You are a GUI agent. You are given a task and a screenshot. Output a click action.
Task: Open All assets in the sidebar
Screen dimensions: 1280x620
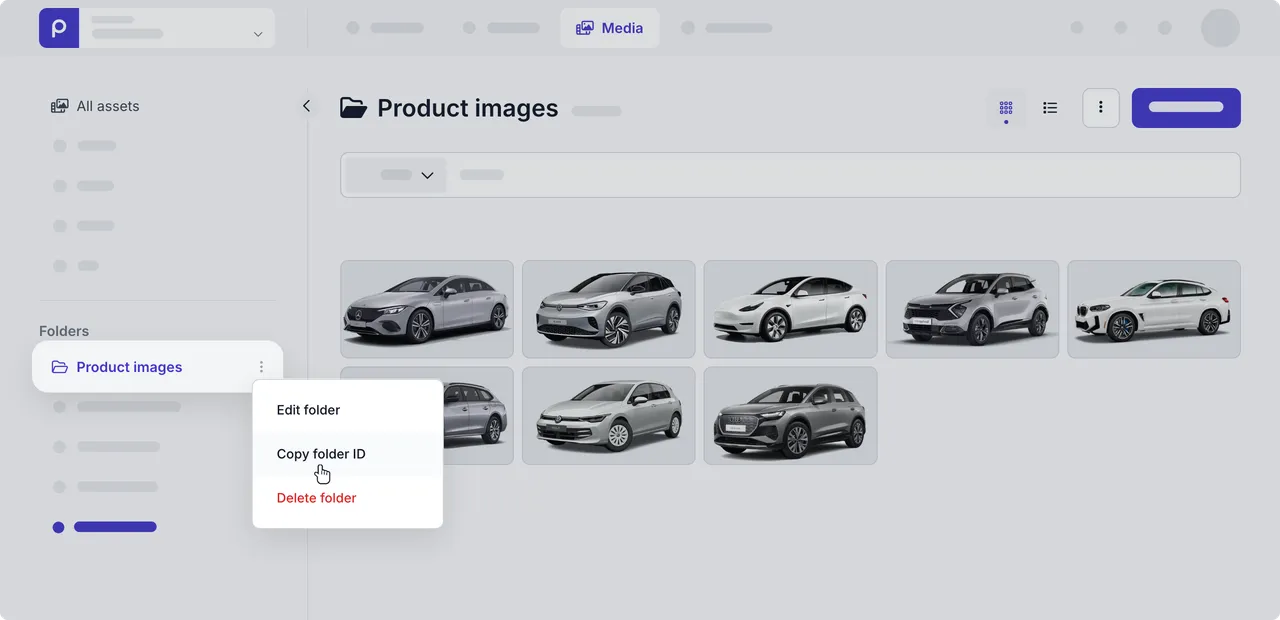point(95,106)
